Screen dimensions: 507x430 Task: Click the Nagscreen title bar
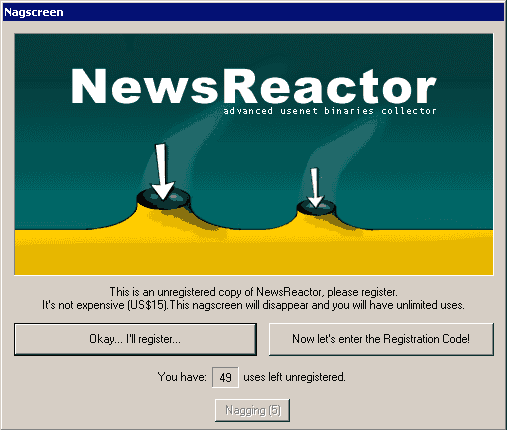[x=253, y=12]
